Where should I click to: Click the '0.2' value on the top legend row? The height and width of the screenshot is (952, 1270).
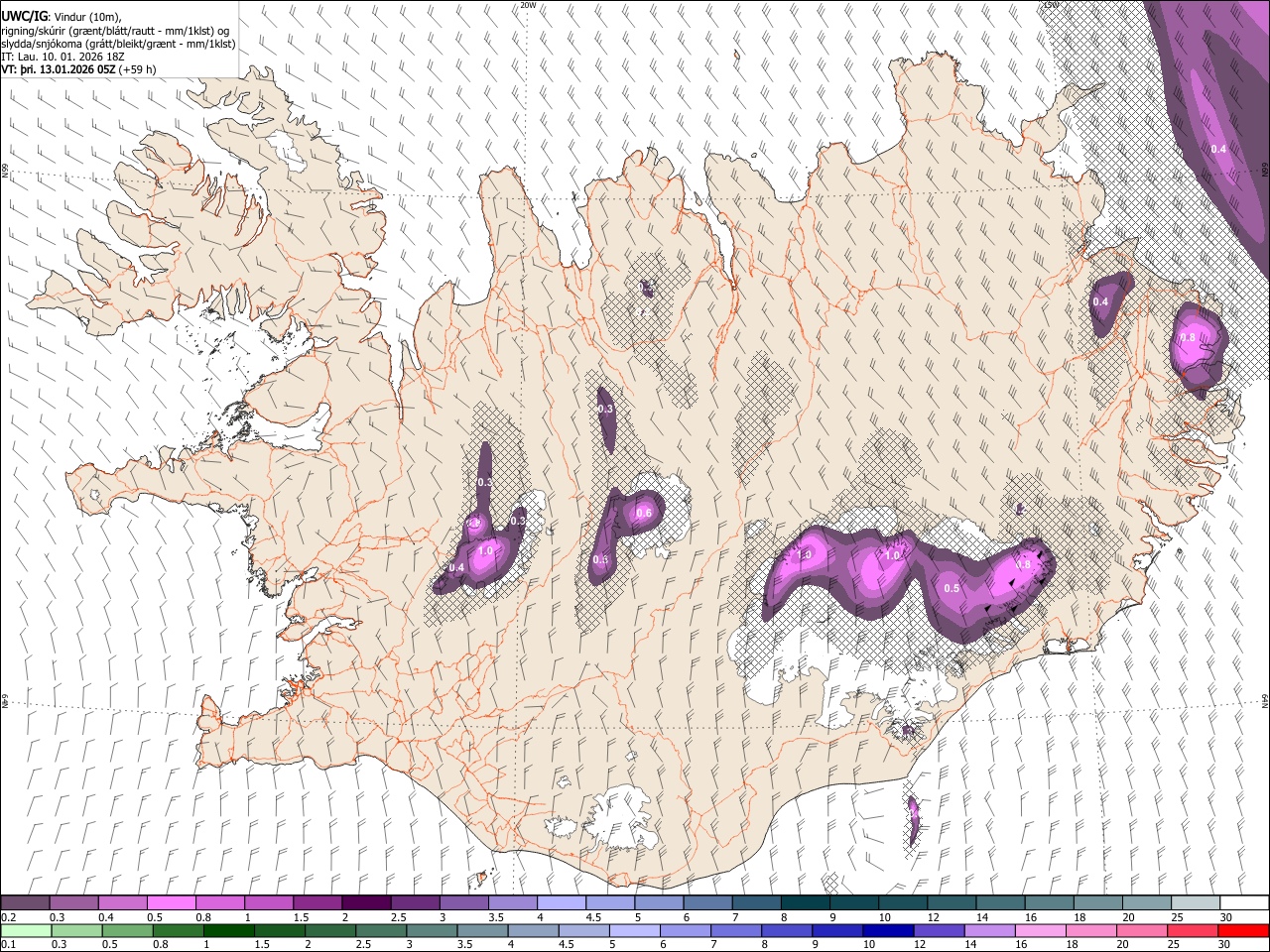click(x=8, y=917)
